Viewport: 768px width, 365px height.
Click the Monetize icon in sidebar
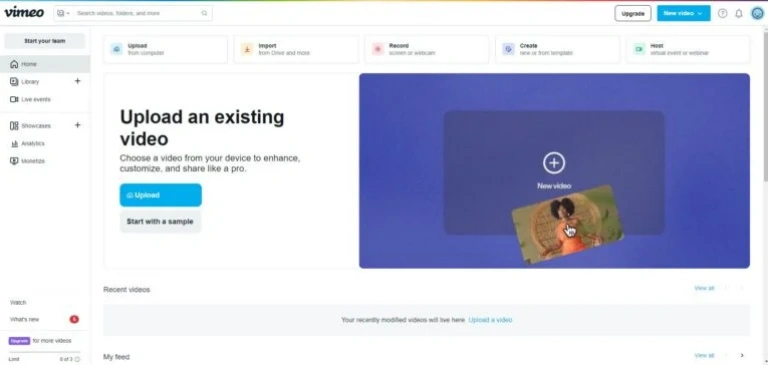[14, 161]
